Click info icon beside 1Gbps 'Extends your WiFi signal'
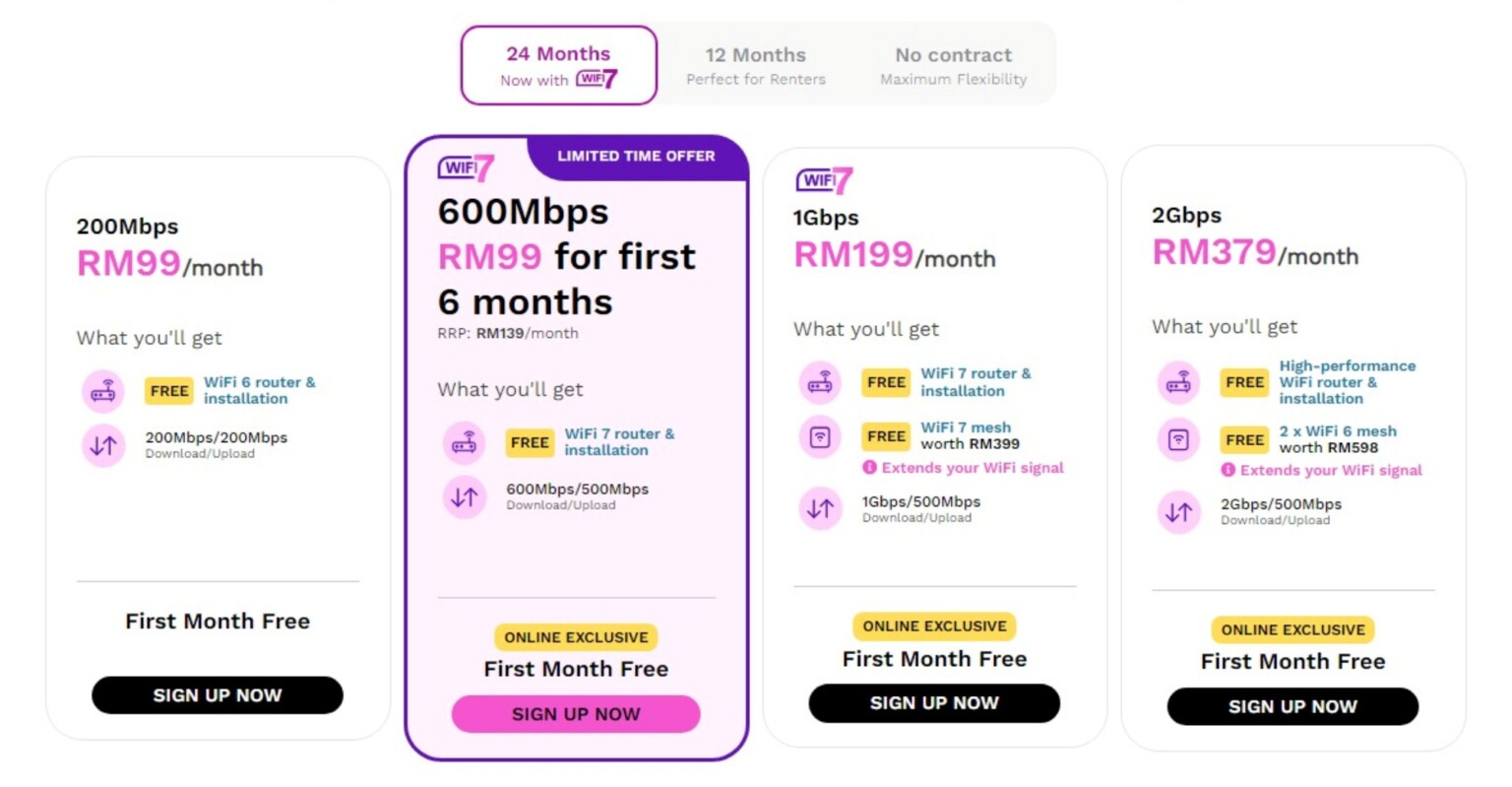The image size is (1512, 787). pyautogui.click(x=869, y=468)
